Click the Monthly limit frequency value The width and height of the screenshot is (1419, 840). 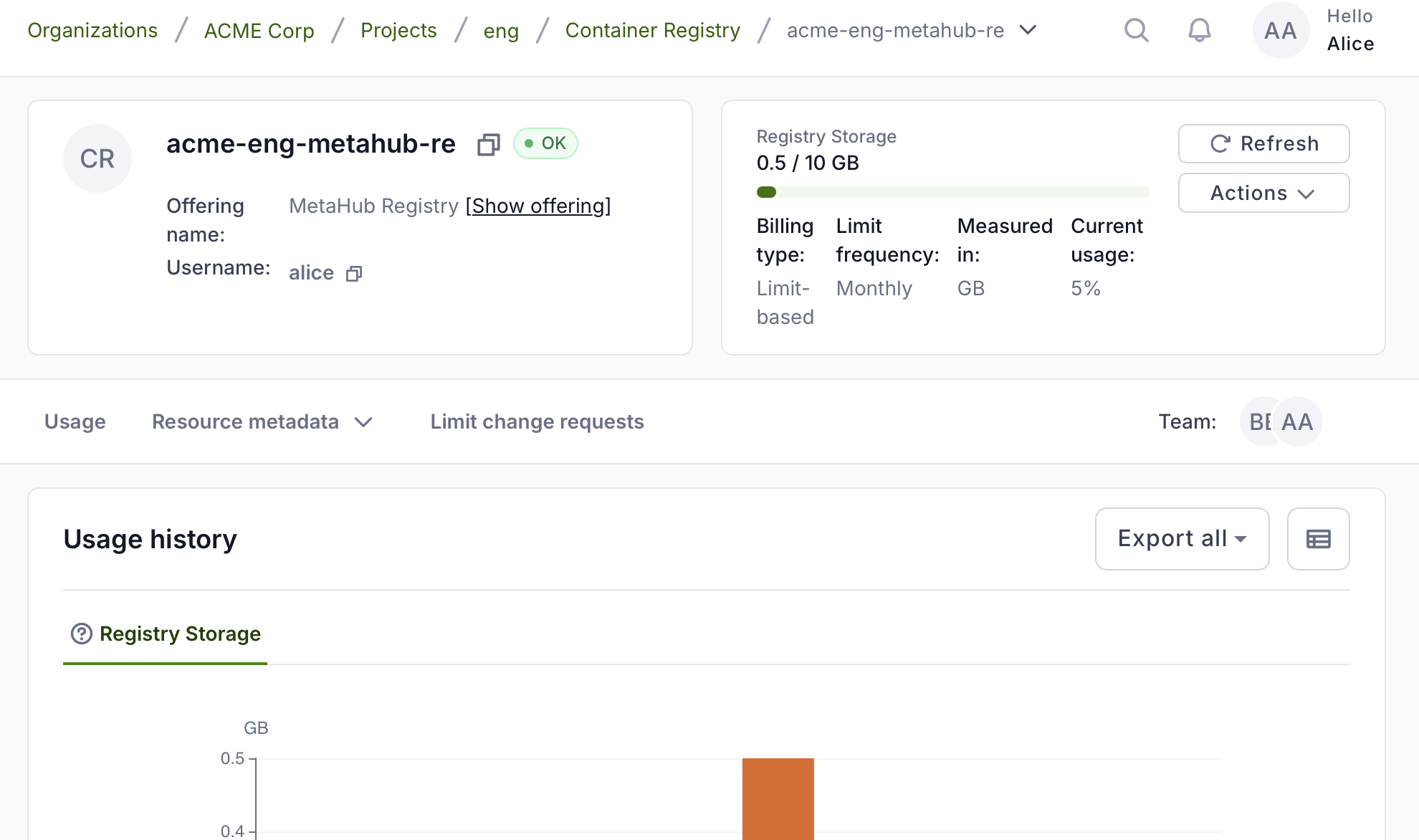point(874,288)
